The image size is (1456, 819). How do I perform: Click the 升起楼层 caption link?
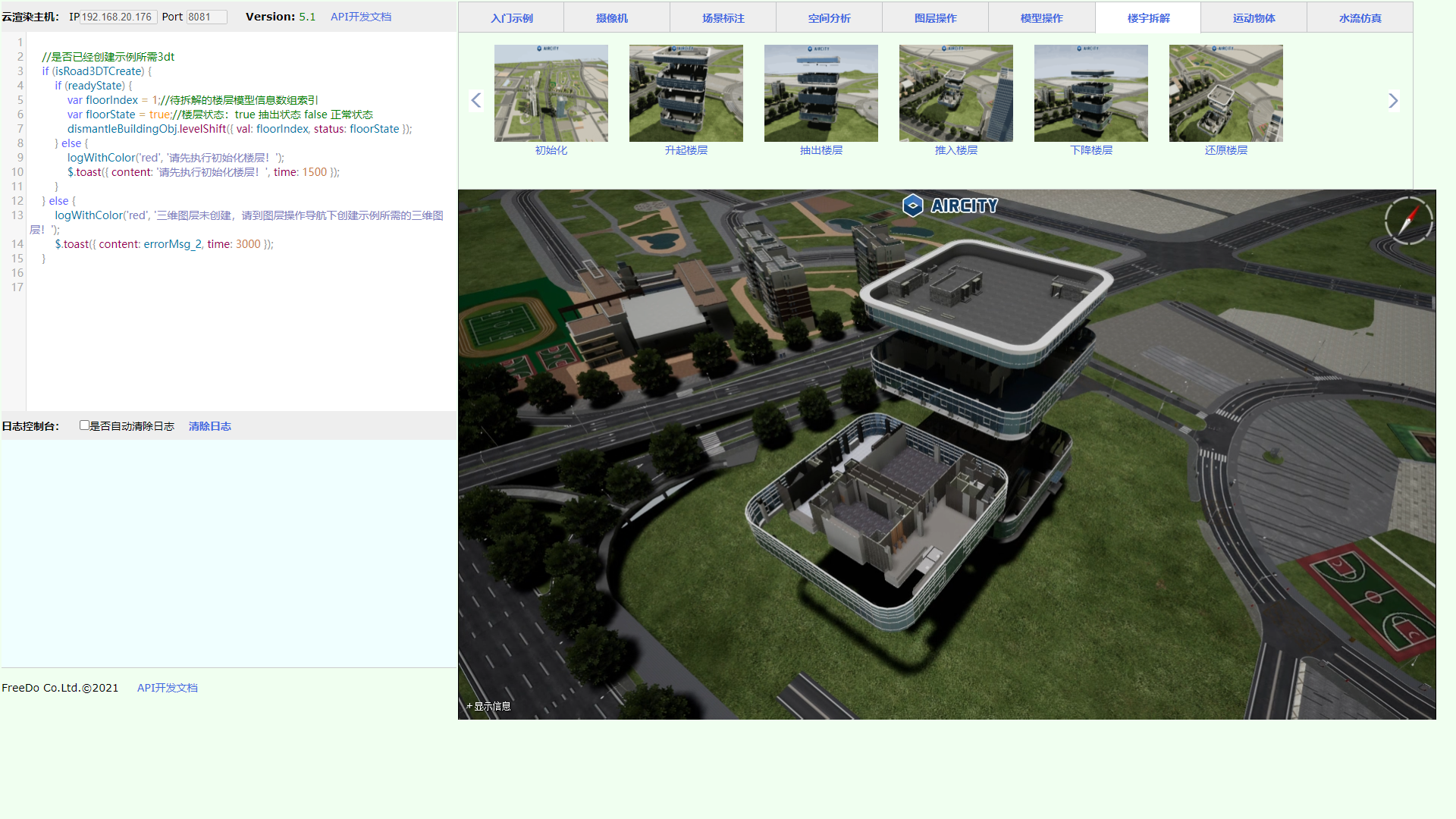click(x=686, y=150)
